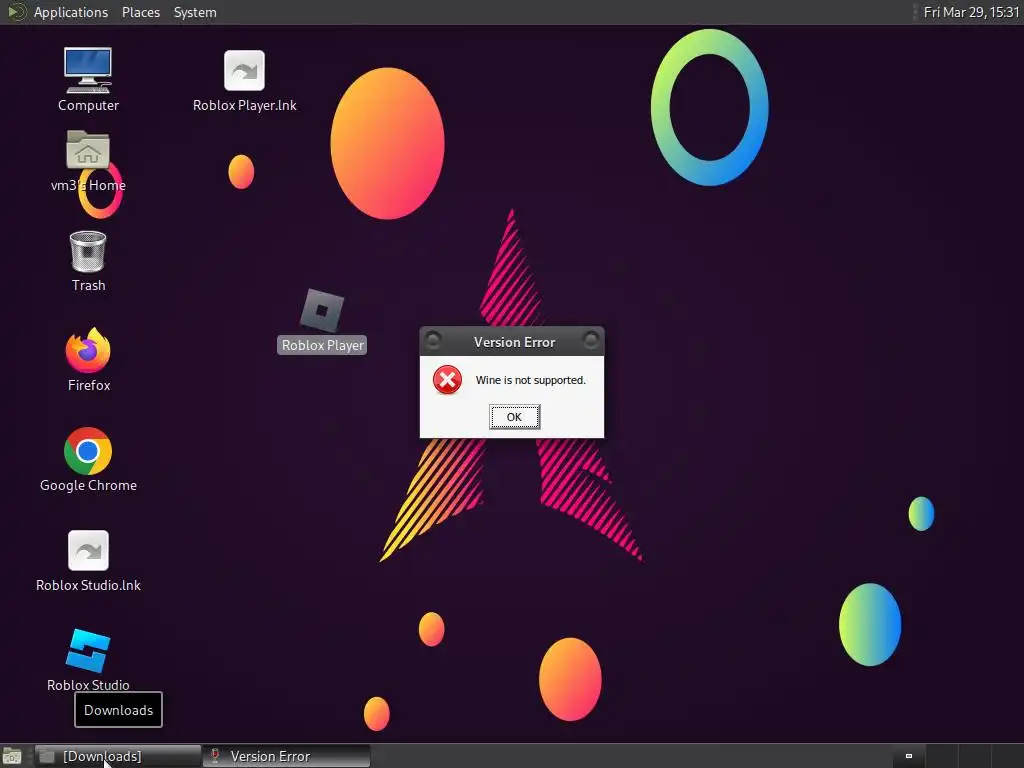Click the red error icon in dialog
This screenshot has height=768, width=1024.
coord(447,379)
